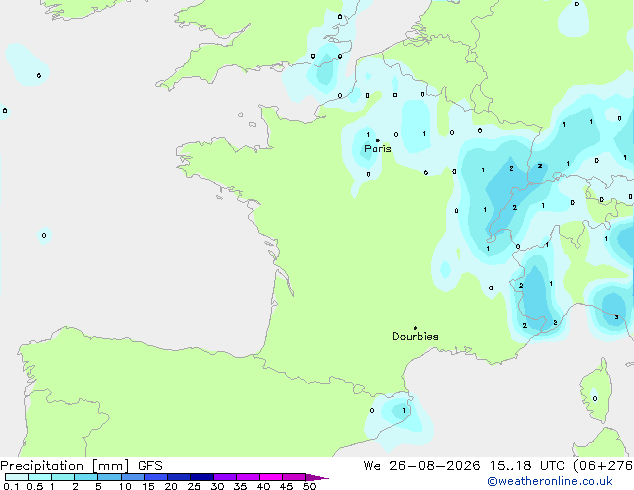Click the GFS model label

tap(150, 466)
